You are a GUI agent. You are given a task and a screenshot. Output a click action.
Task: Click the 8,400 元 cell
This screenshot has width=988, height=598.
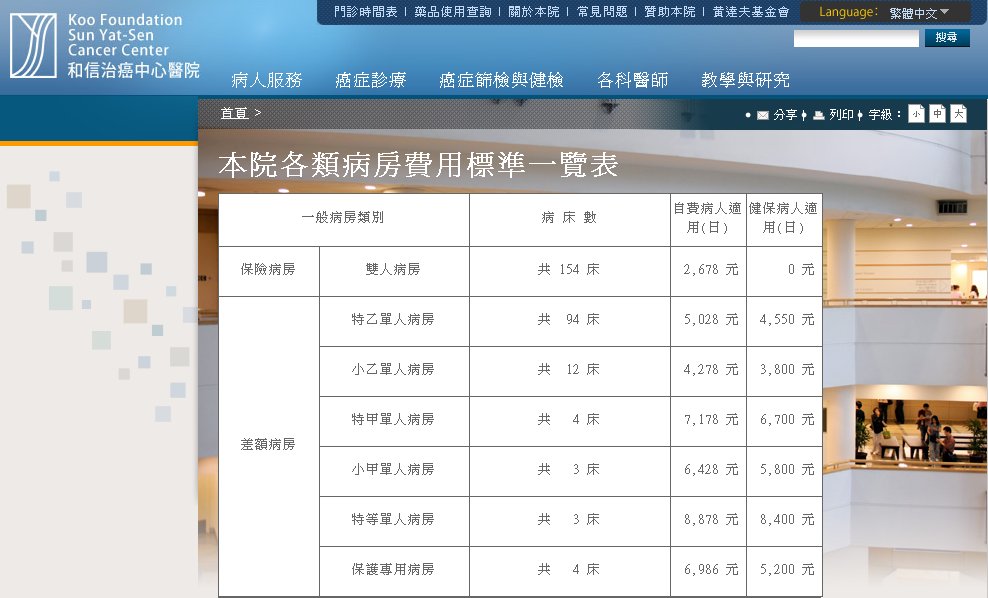tap(784, 522)
